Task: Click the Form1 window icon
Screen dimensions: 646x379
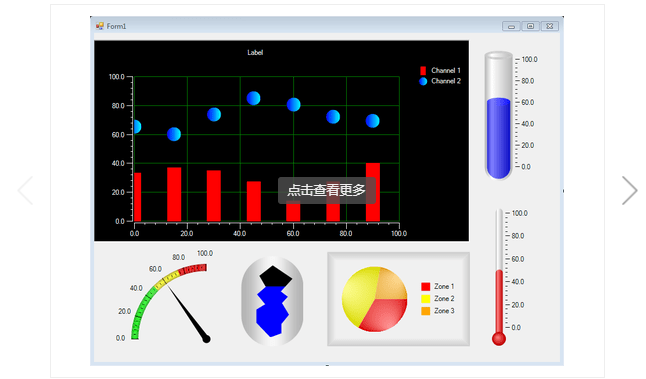Action: (x=99, y=26)
